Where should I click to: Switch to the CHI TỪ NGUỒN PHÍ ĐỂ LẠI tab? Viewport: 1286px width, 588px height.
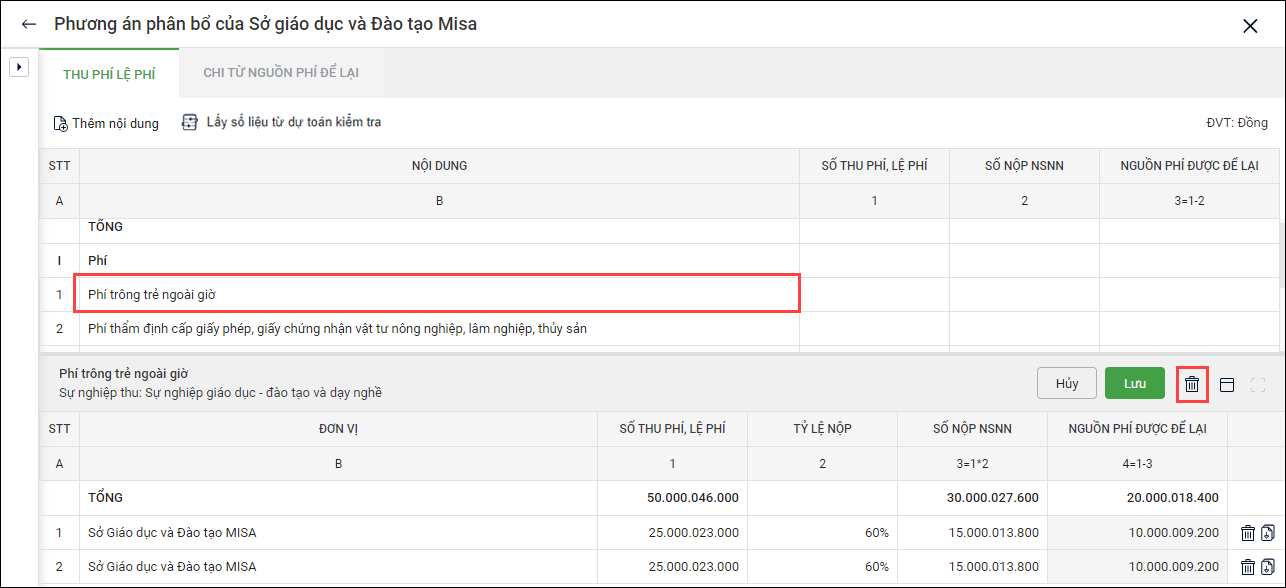click(281, 73)
